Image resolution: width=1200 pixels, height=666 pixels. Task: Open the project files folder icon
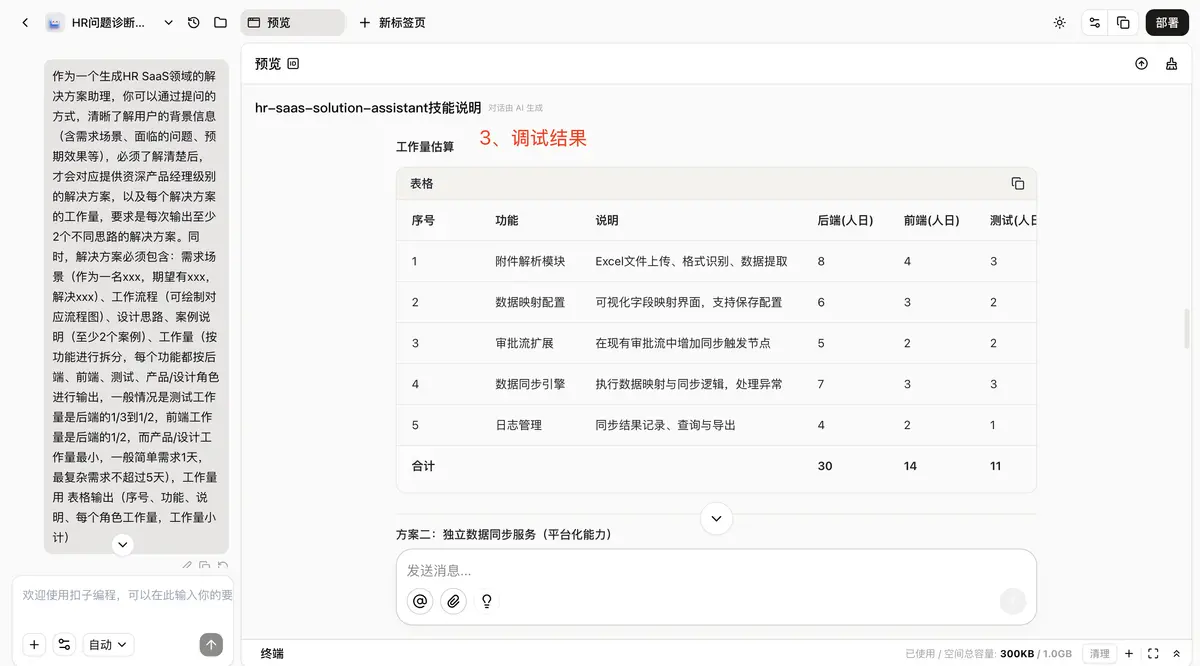tap(220, 22)
